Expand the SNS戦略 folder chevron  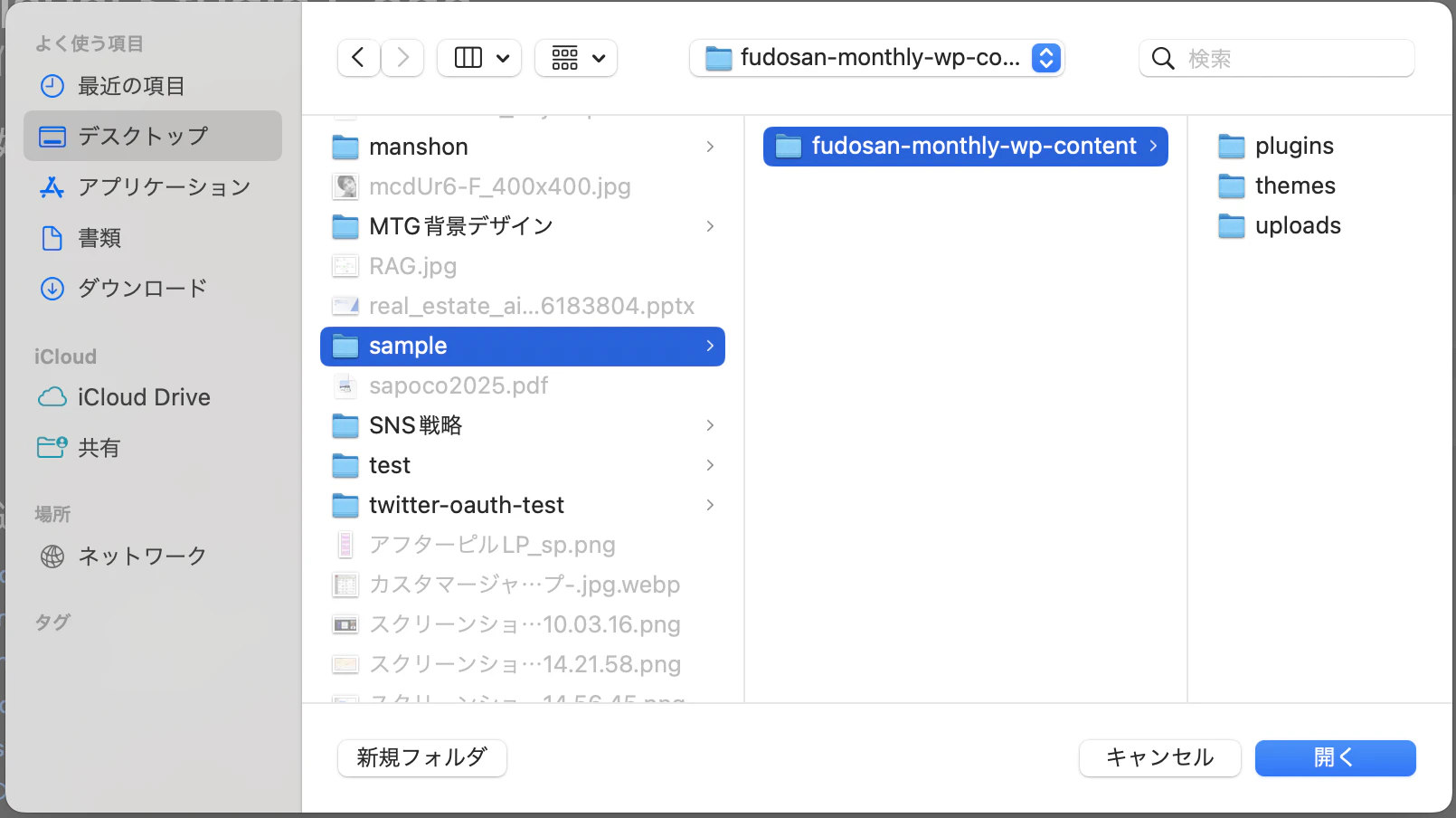pyautogui.click(x=710, y=425)
